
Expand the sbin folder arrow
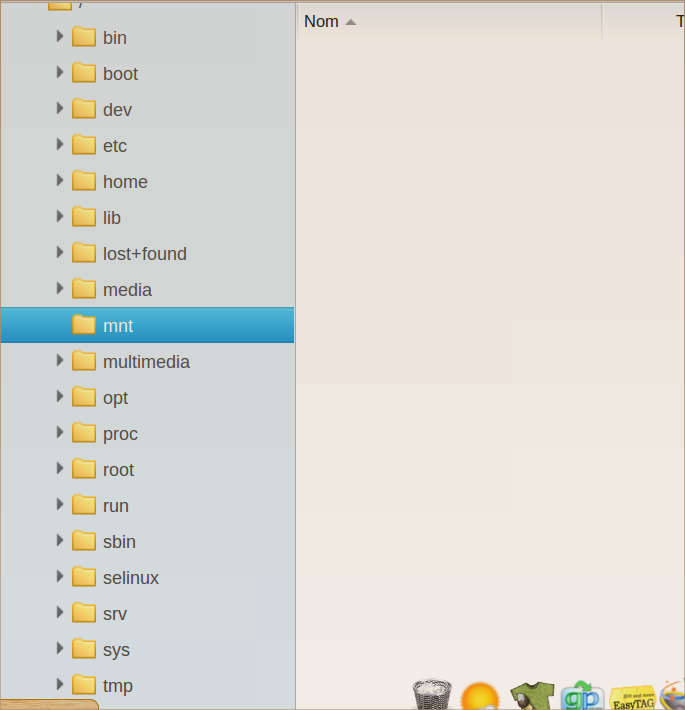pos(59,541)
